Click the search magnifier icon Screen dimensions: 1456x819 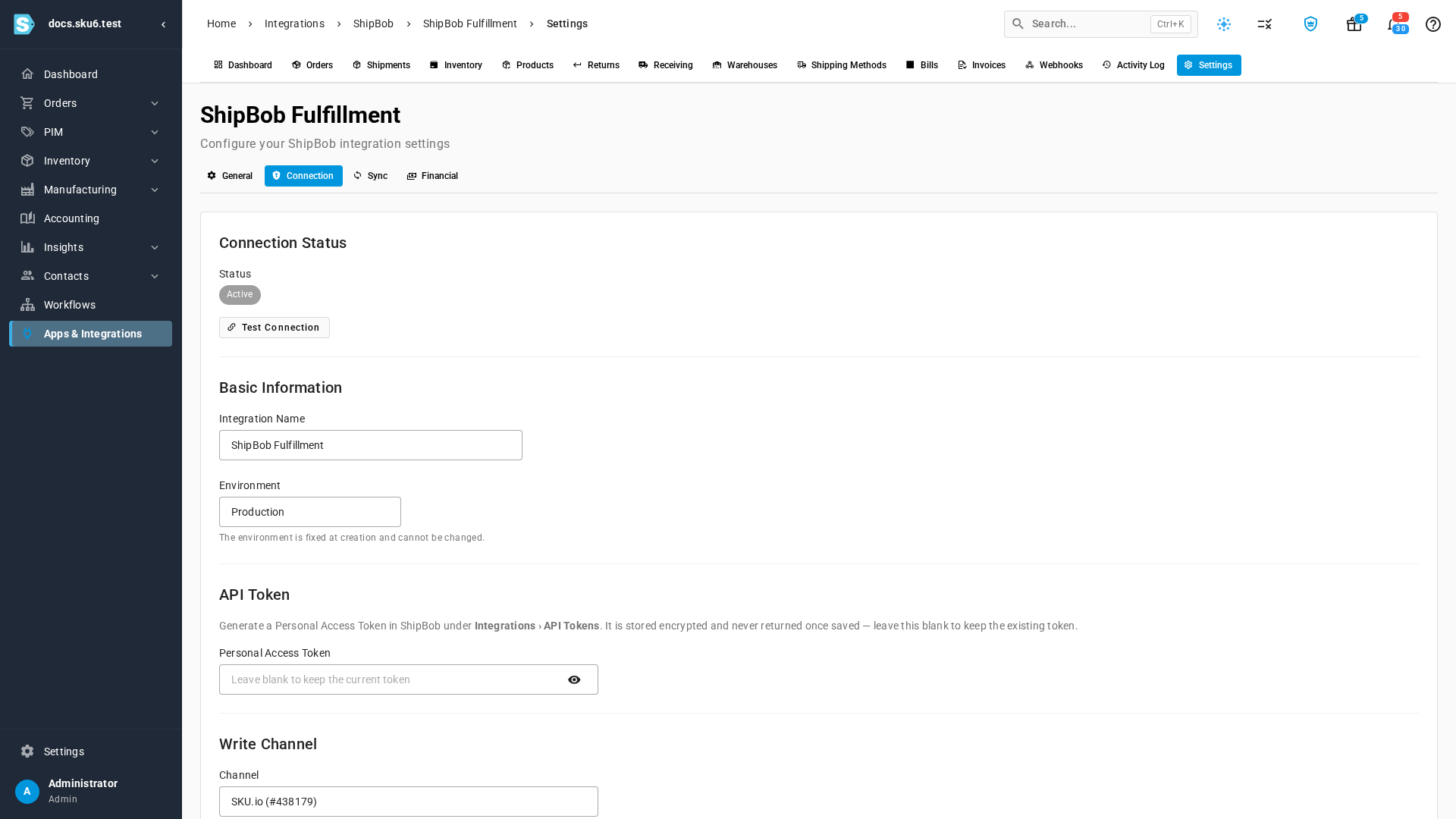1018,24
